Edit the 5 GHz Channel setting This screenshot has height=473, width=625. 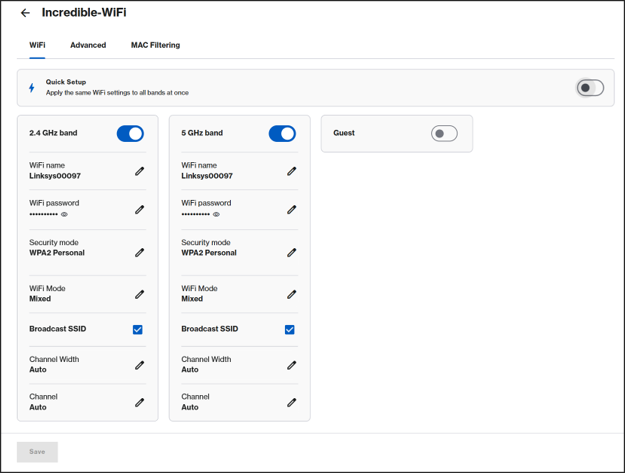click(291, 402)
